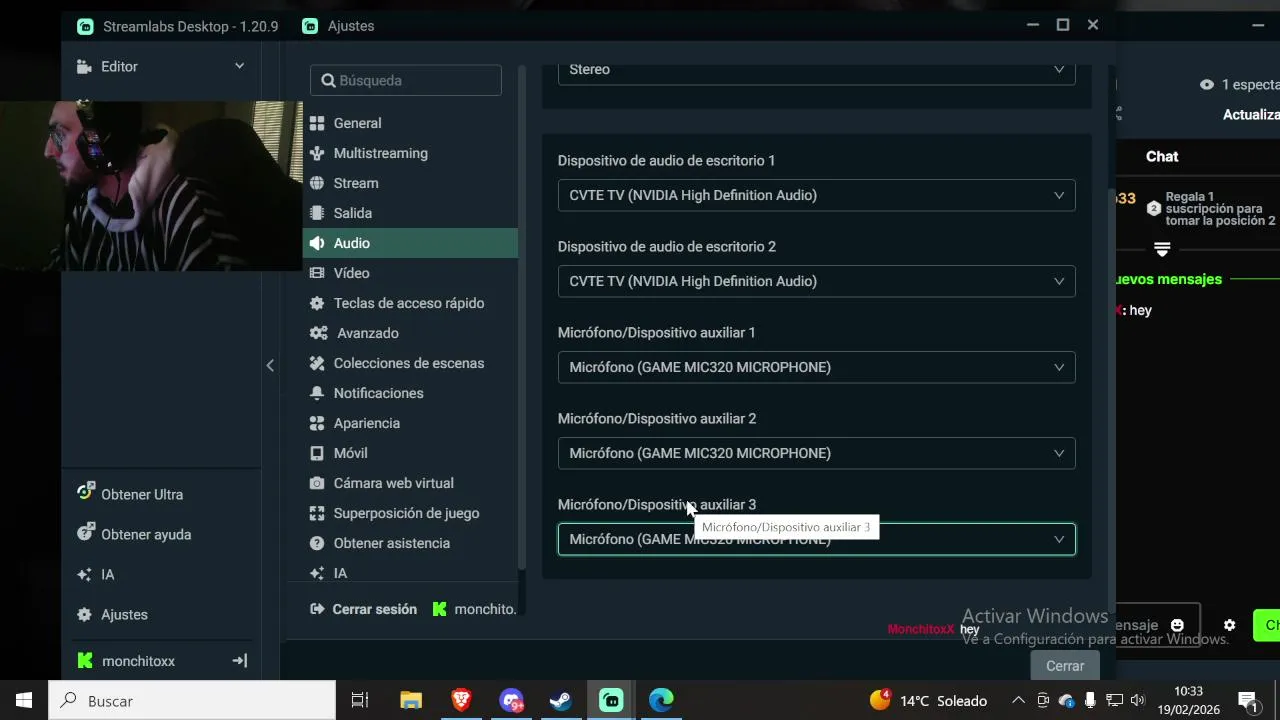Open Teclas de acceso rápido settings
Screen dimensions: 1280x720
point(410,303)
